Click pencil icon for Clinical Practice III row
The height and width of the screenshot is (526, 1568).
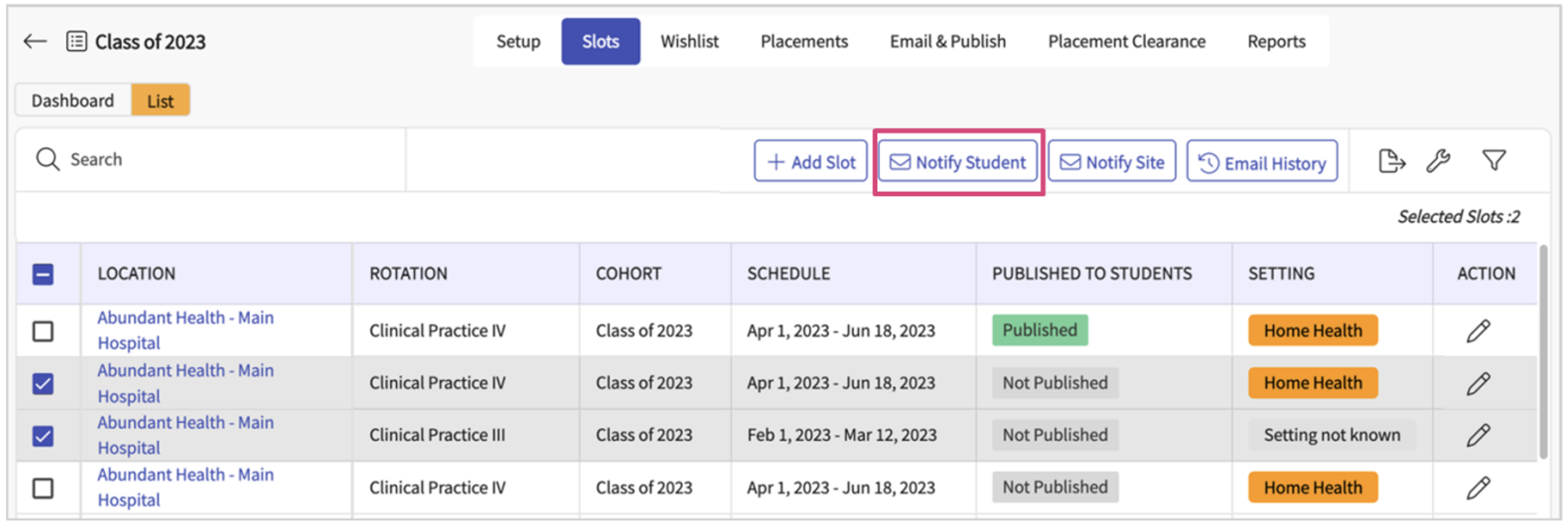1478,435
